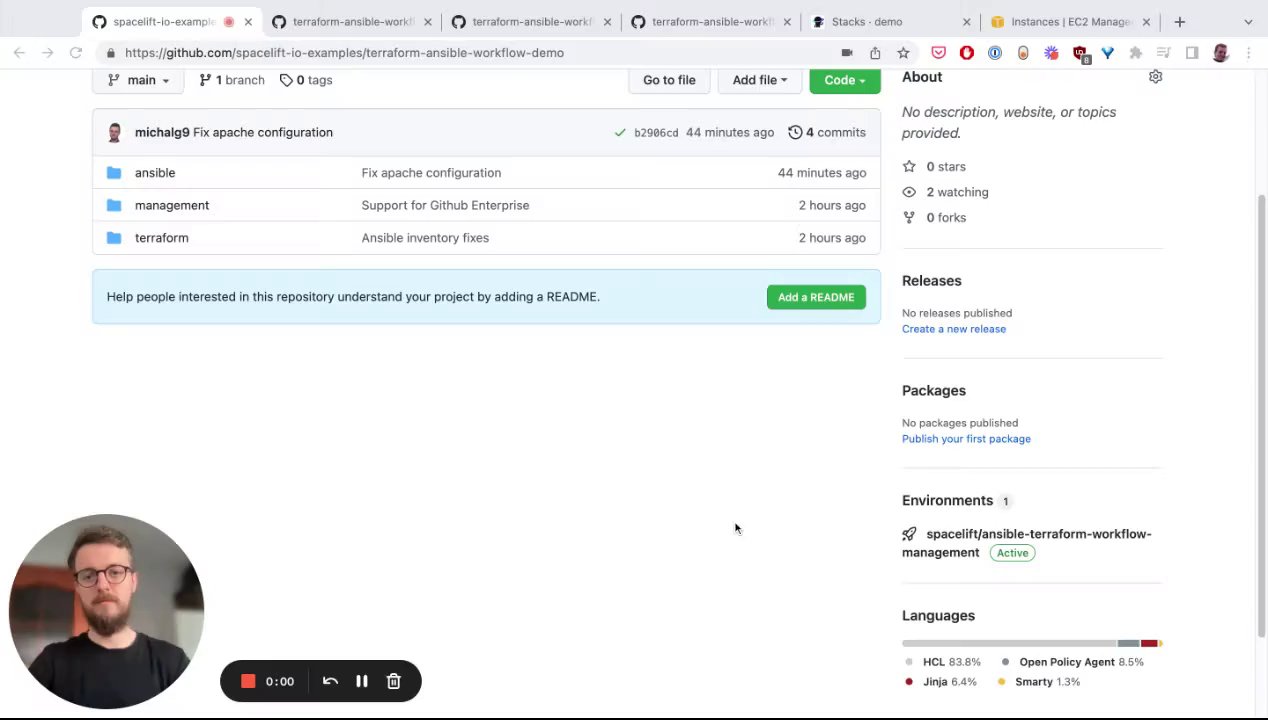Open a new browser tab

1180,22
